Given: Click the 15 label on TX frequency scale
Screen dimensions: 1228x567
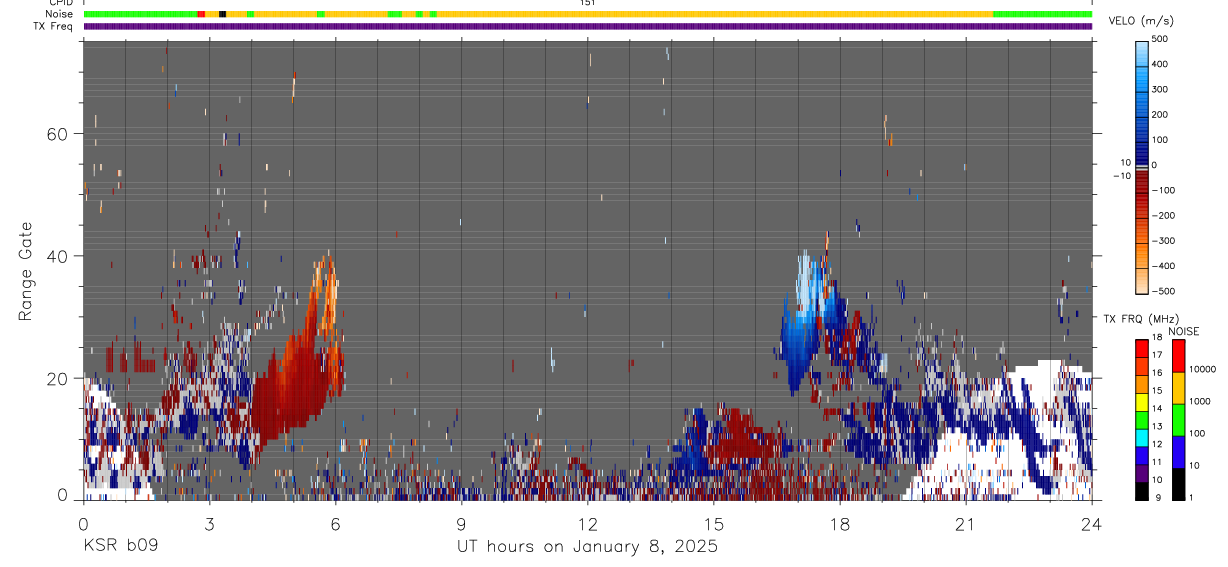Looking at the screenshot, I should [x=1156, y=391].
